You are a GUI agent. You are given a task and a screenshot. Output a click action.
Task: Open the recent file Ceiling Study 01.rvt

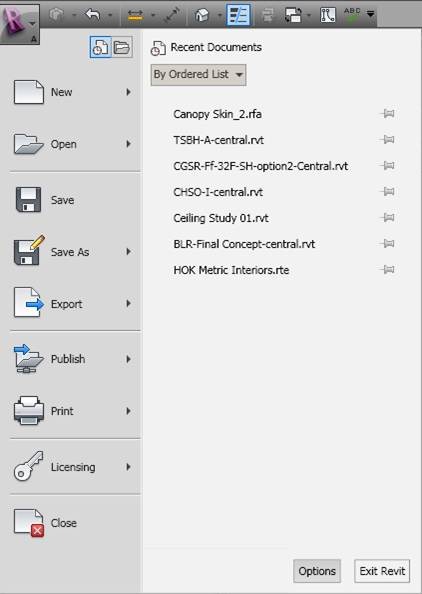(221, 218)
